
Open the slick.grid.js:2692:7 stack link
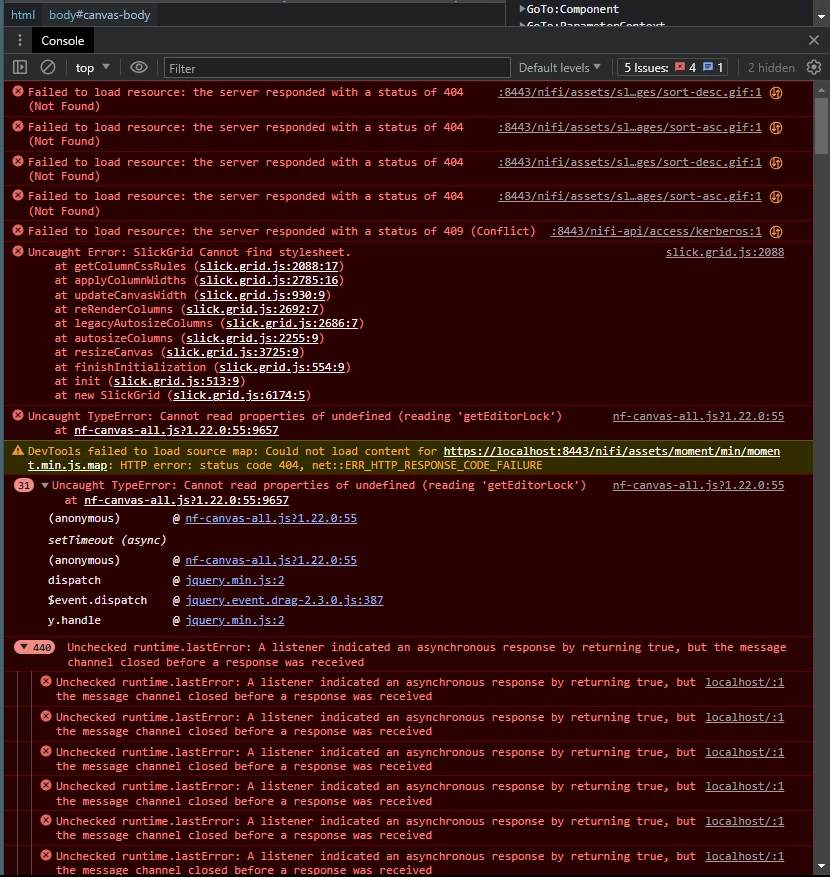[x=252, y=309]
